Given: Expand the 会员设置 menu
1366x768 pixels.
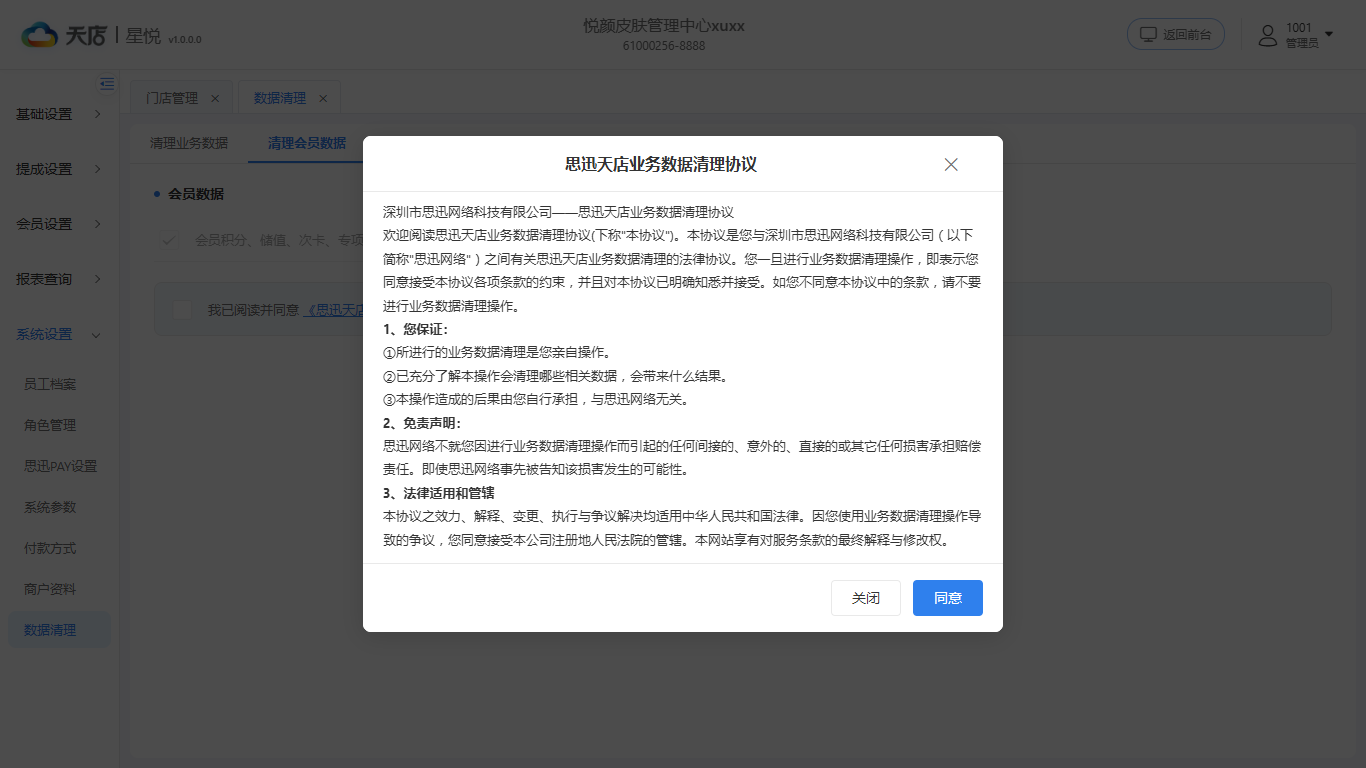Looking at the screenshot, I should [x=59, y=224].
